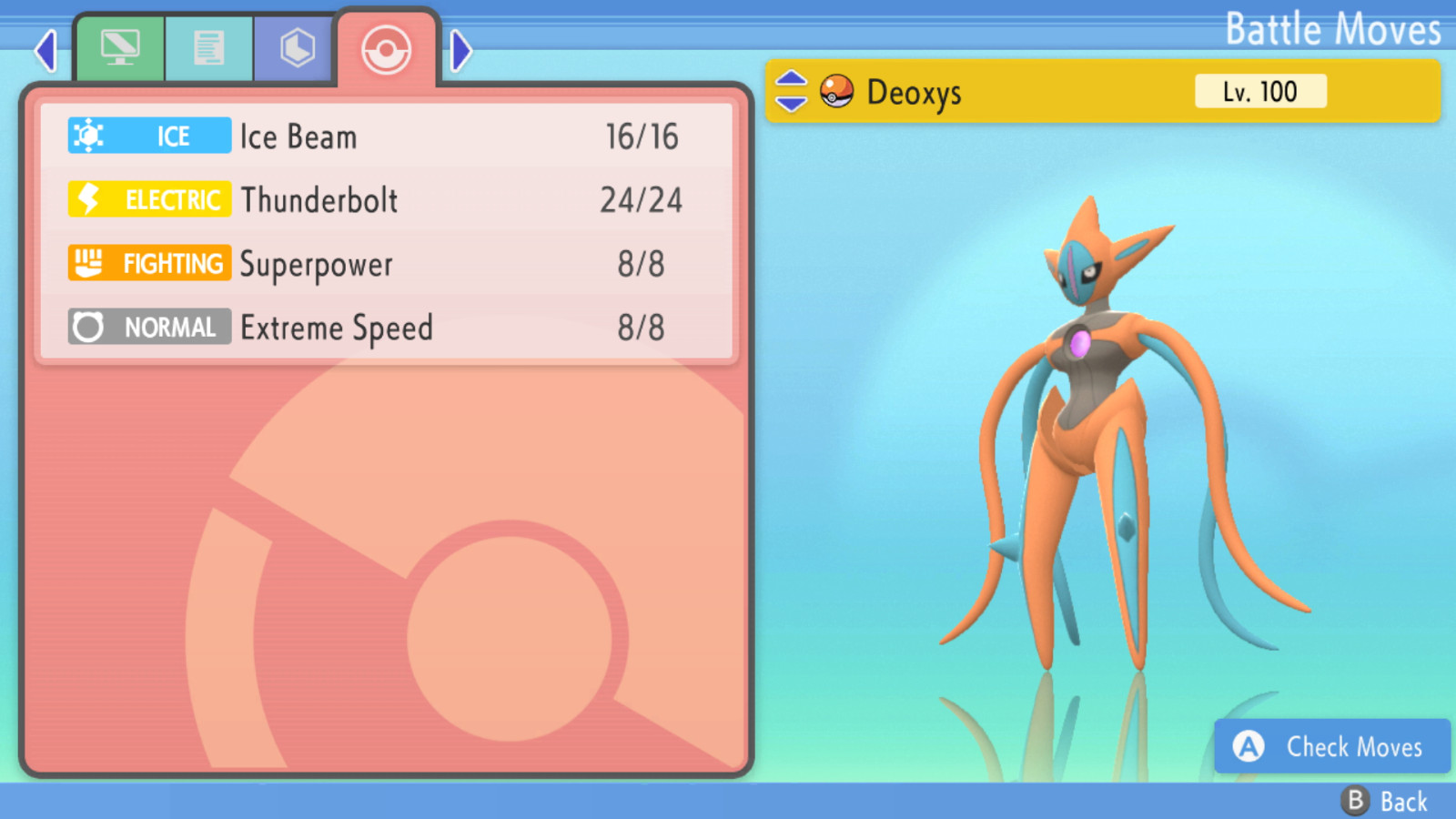This screenshot has width=1456, height=819.
Task: Click the right arrow to next summary tab
Action: 461,50
